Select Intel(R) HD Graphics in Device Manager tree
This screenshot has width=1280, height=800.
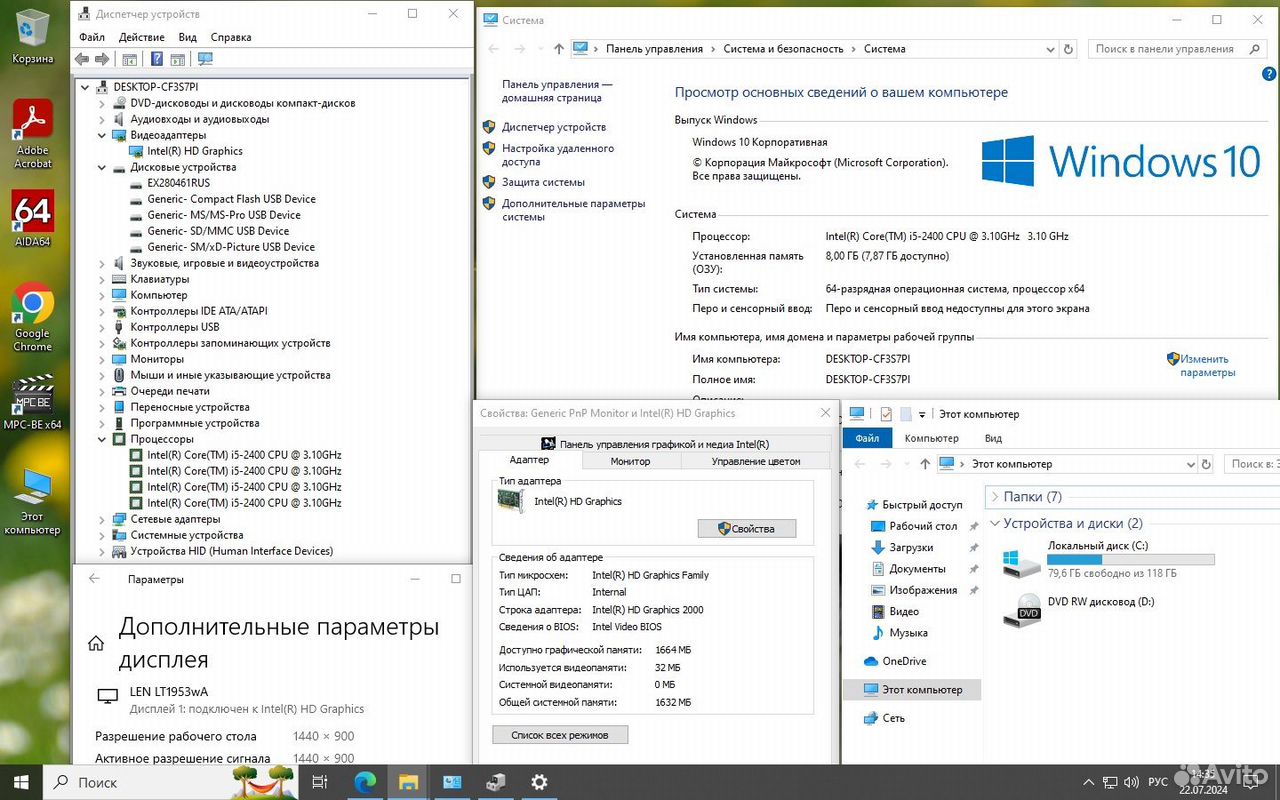click(195, 151)
